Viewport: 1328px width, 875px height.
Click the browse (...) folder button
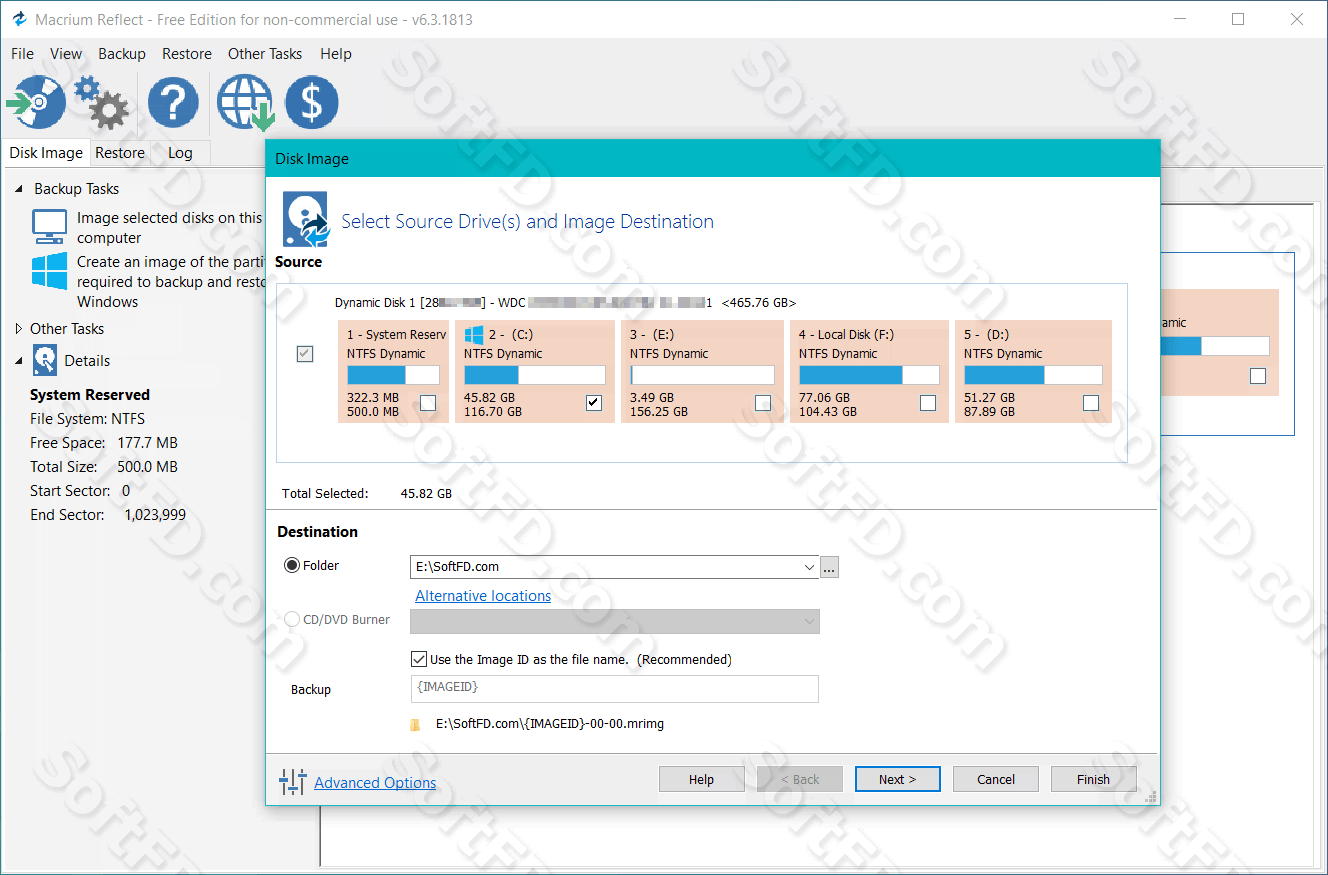830,567
